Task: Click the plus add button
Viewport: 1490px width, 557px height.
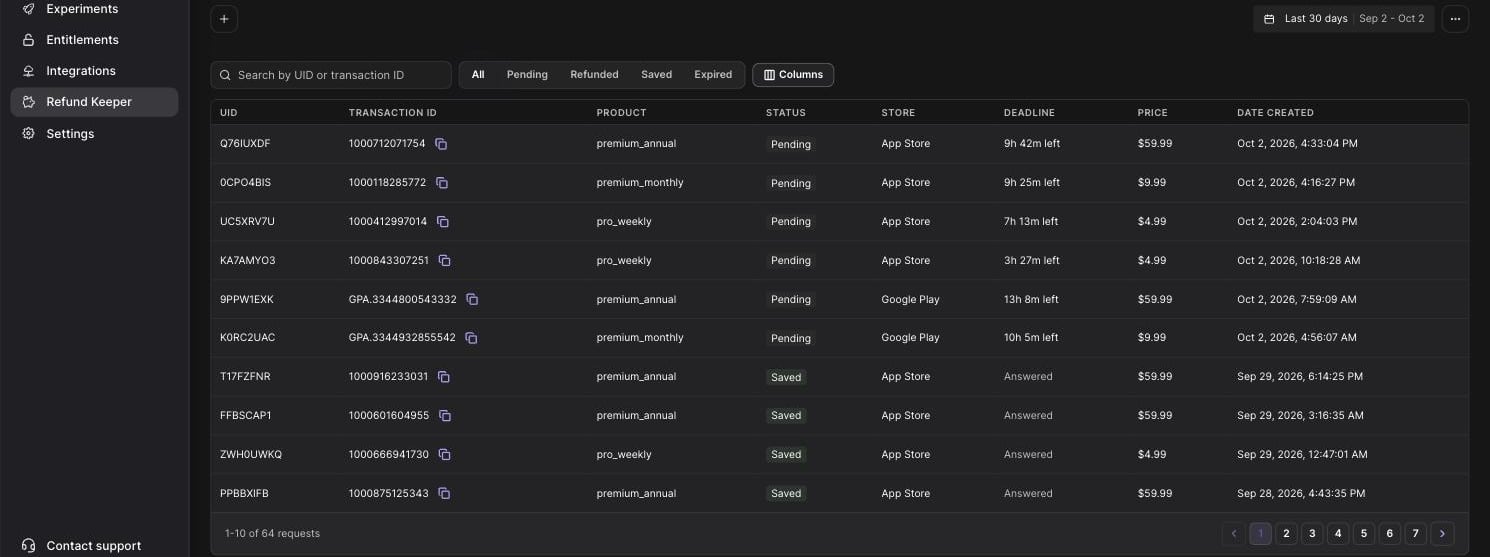Action: (224, 19)
